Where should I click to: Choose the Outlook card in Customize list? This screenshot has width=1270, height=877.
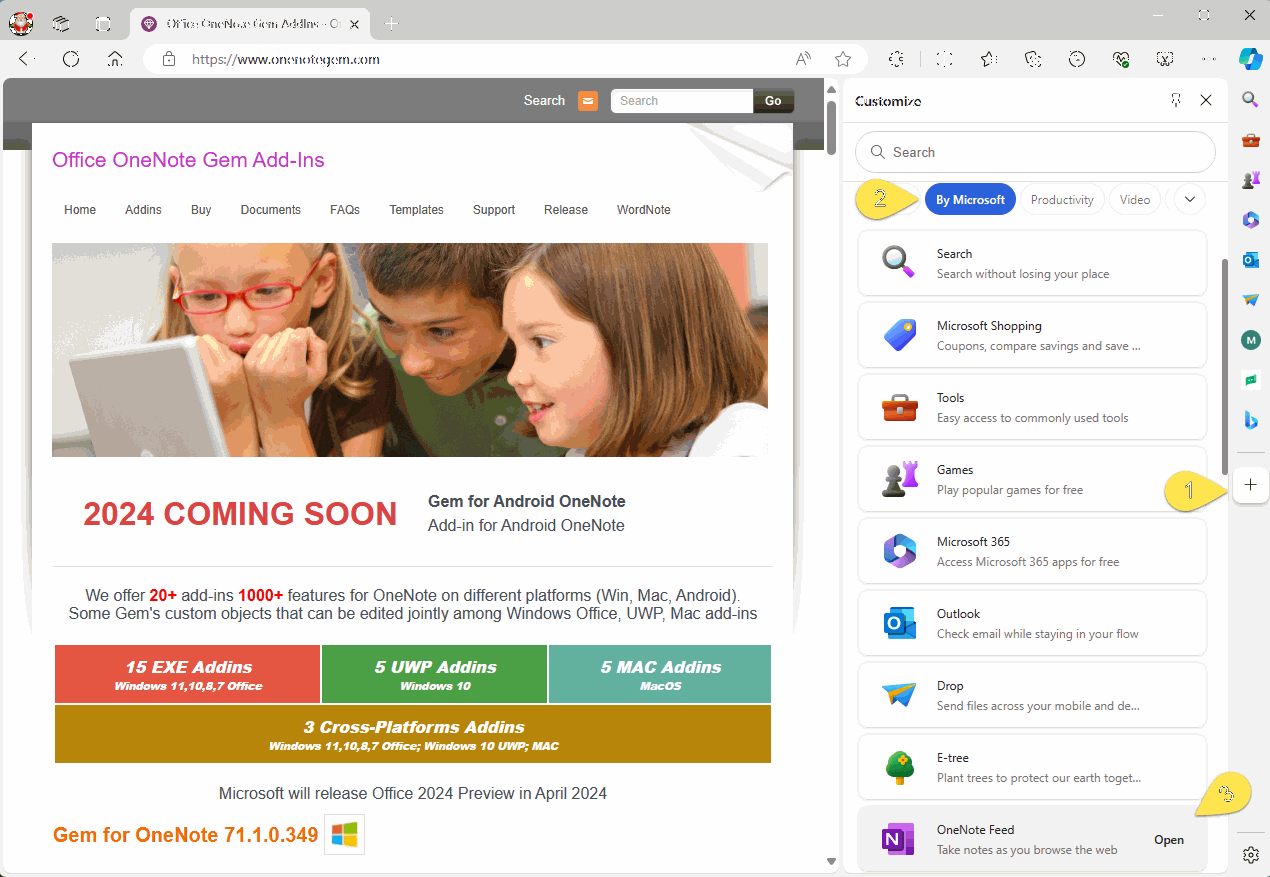point(1032,623)
